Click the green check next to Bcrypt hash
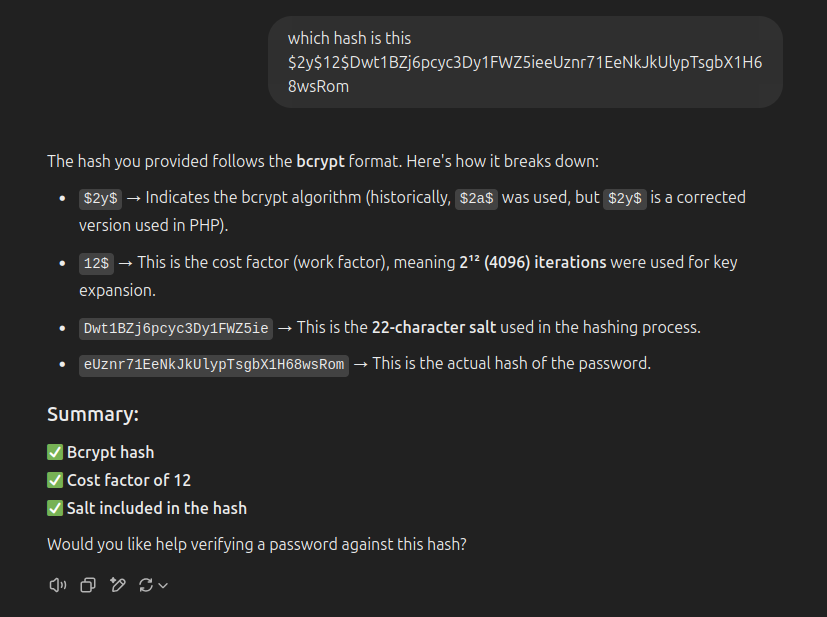The height and width of the screenshot is (617, 827). pyautogui.click(x=55, y=452)
